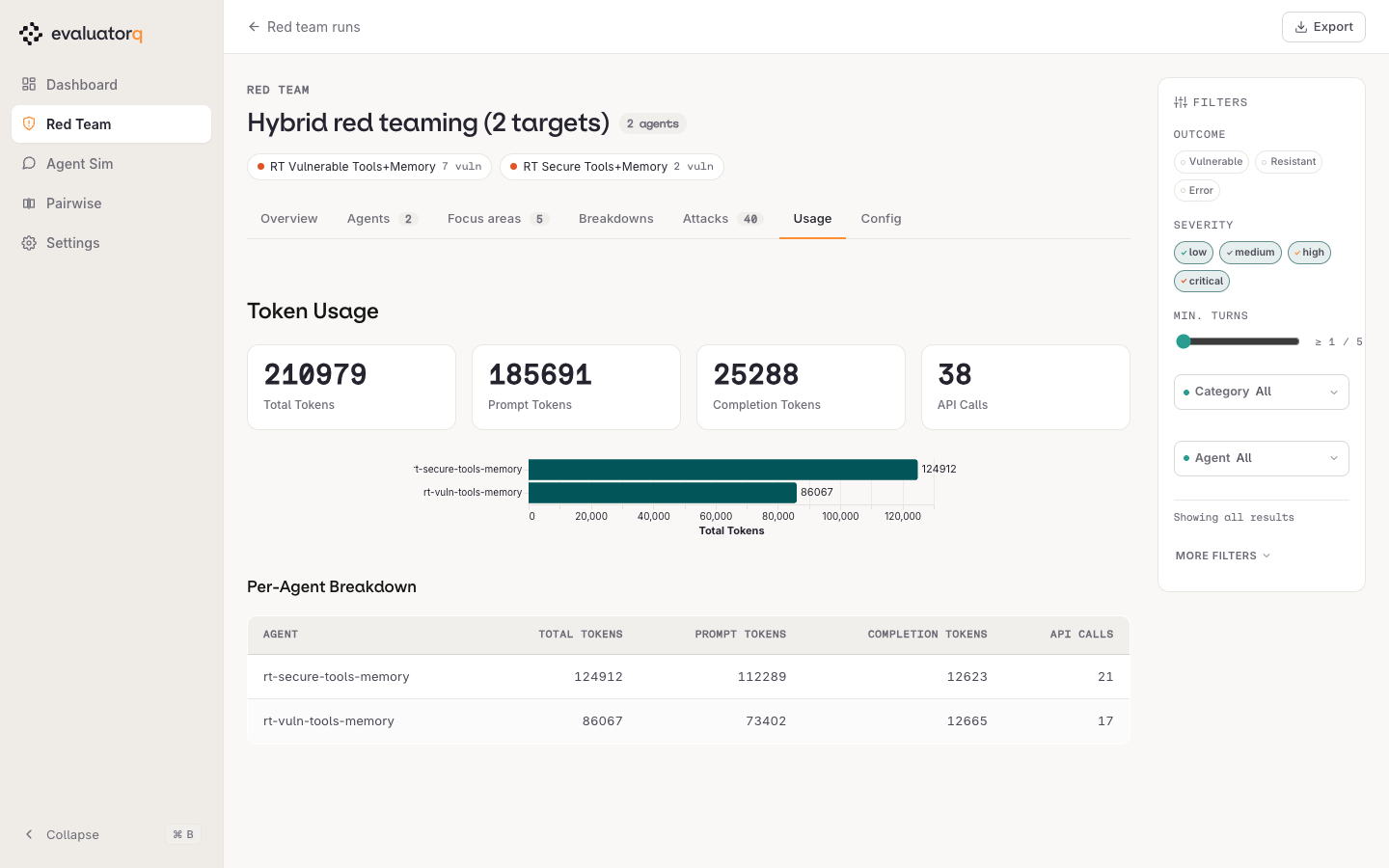1389x868 pixels.
Task: Expand MORE FILTERS section
Action: pyautogui.click(x=1223, y=556)
